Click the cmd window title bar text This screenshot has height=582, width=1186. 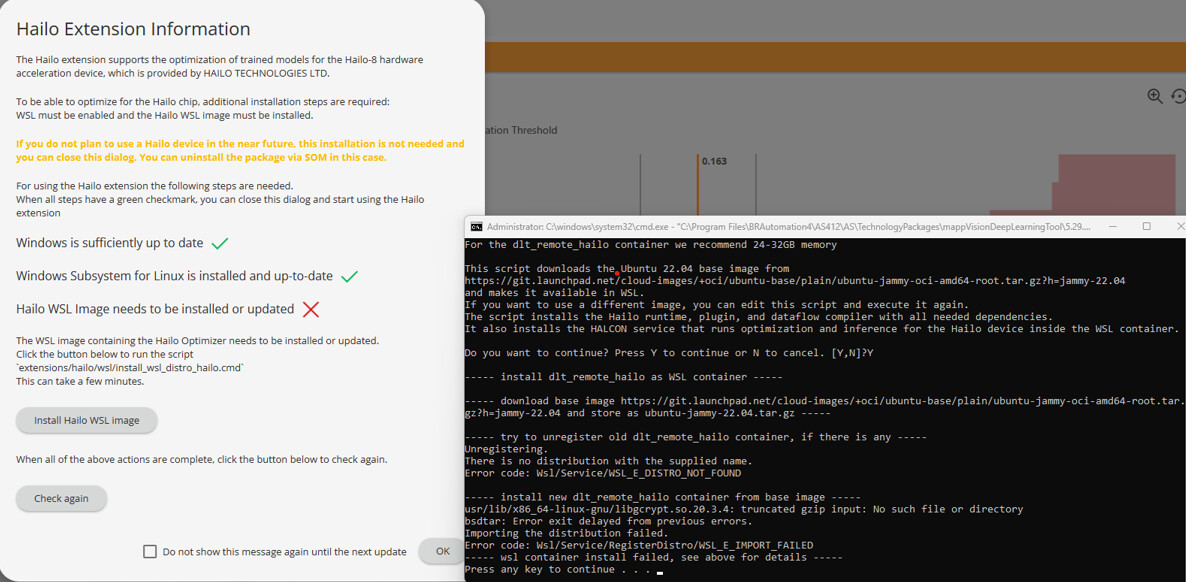788,226
